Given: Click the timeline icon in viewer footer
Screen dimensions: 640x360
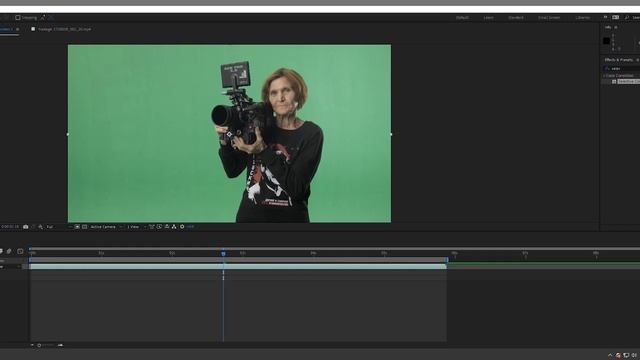Looking at the screenshot, I should point(167,227).
